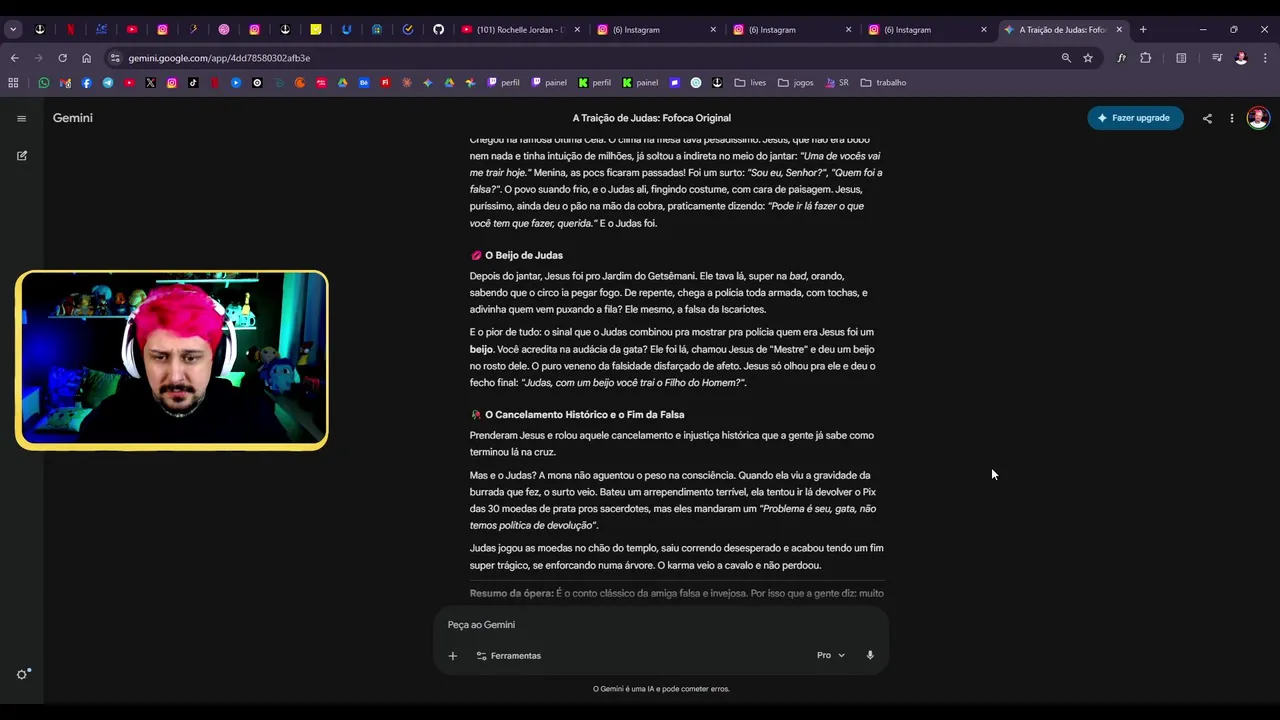Open the pinned GitHub tab

pyautogui.click(x=438, y=29)
